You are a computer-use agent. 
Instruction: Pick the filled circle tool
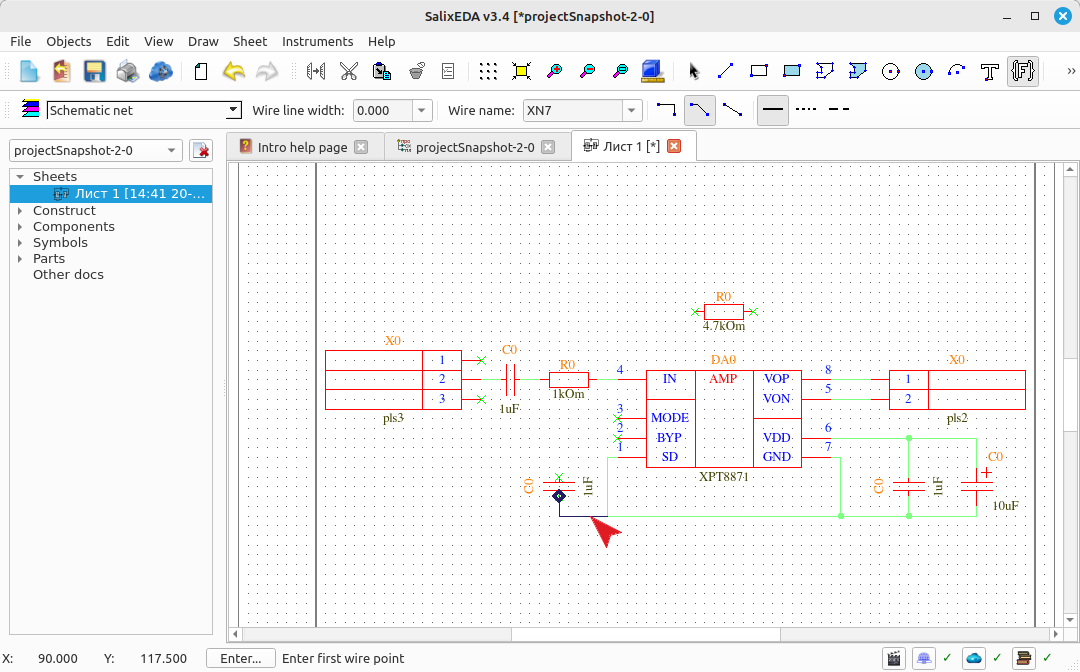pos(924,71)
